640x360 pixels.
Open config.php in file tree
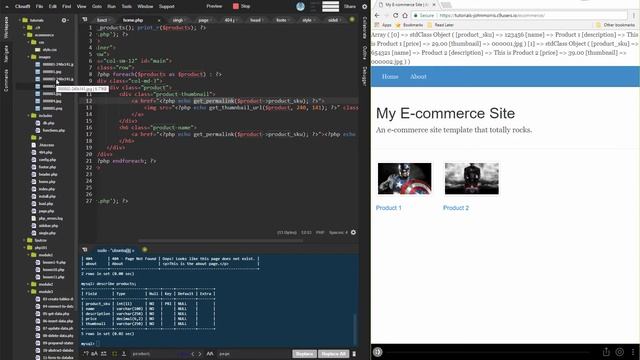point(47,160)
